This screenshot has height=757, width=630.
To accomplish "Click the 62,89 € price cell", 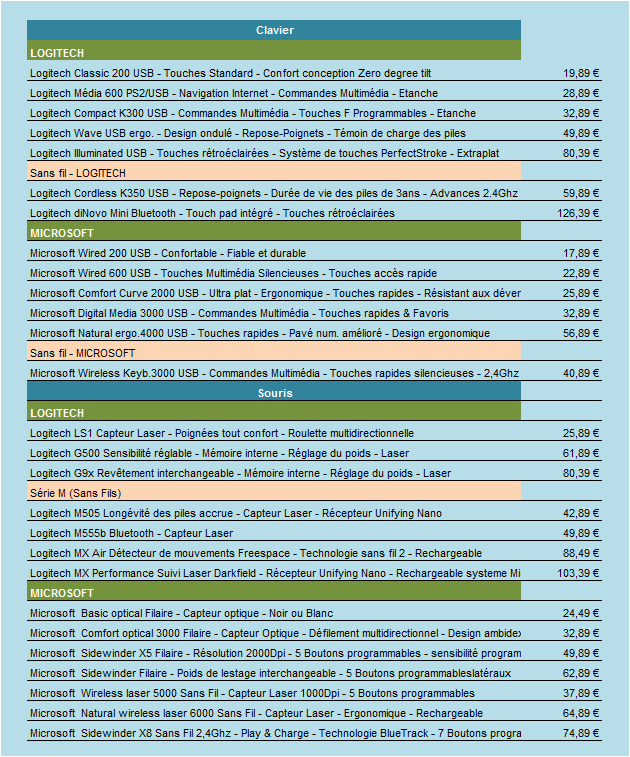I will tap(581, 673).
